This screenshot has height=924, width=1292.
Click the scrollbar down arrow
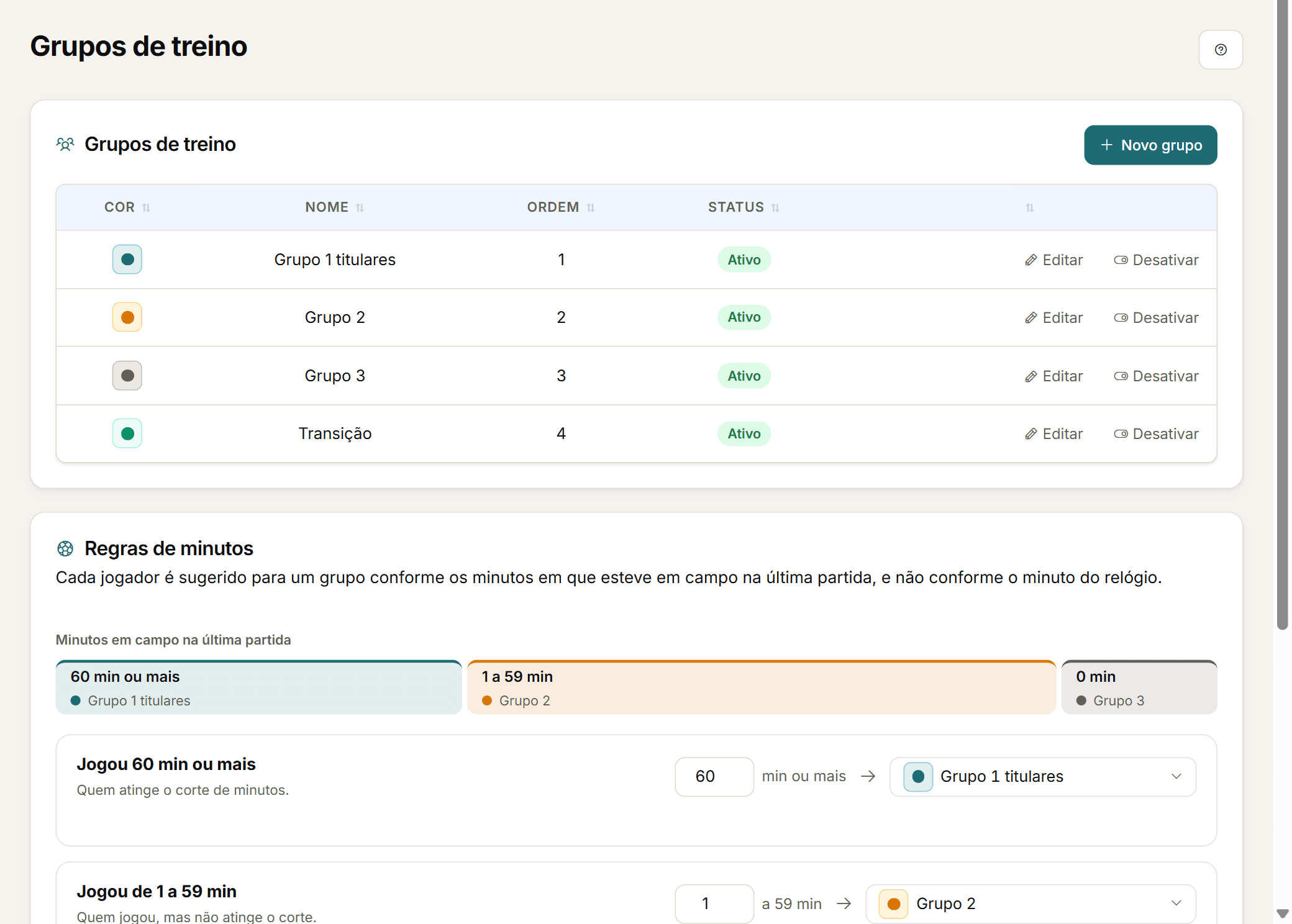1282,913
